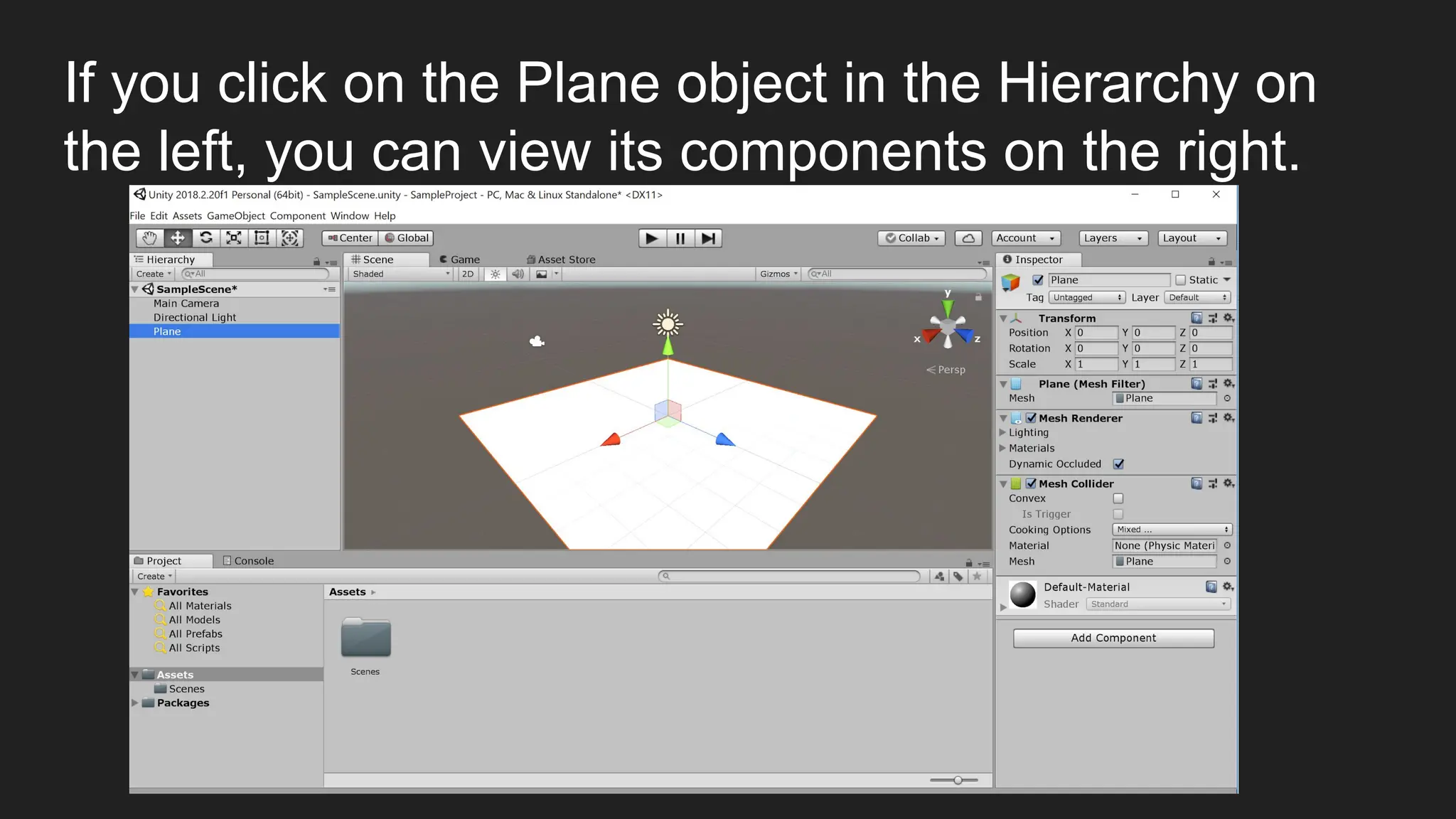Viewport: 1456px width, 819px height.
Task: Click search by label icon in Project
Action: [958, 577]
